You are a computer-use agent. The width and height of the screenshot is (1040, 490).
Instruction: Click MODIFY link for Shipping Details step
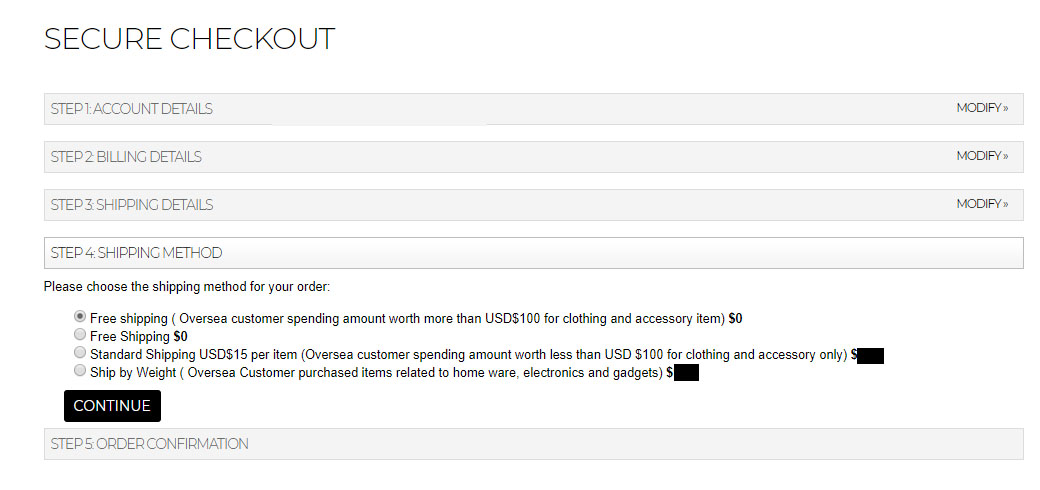pyautogui.click(x=981, y=204)
